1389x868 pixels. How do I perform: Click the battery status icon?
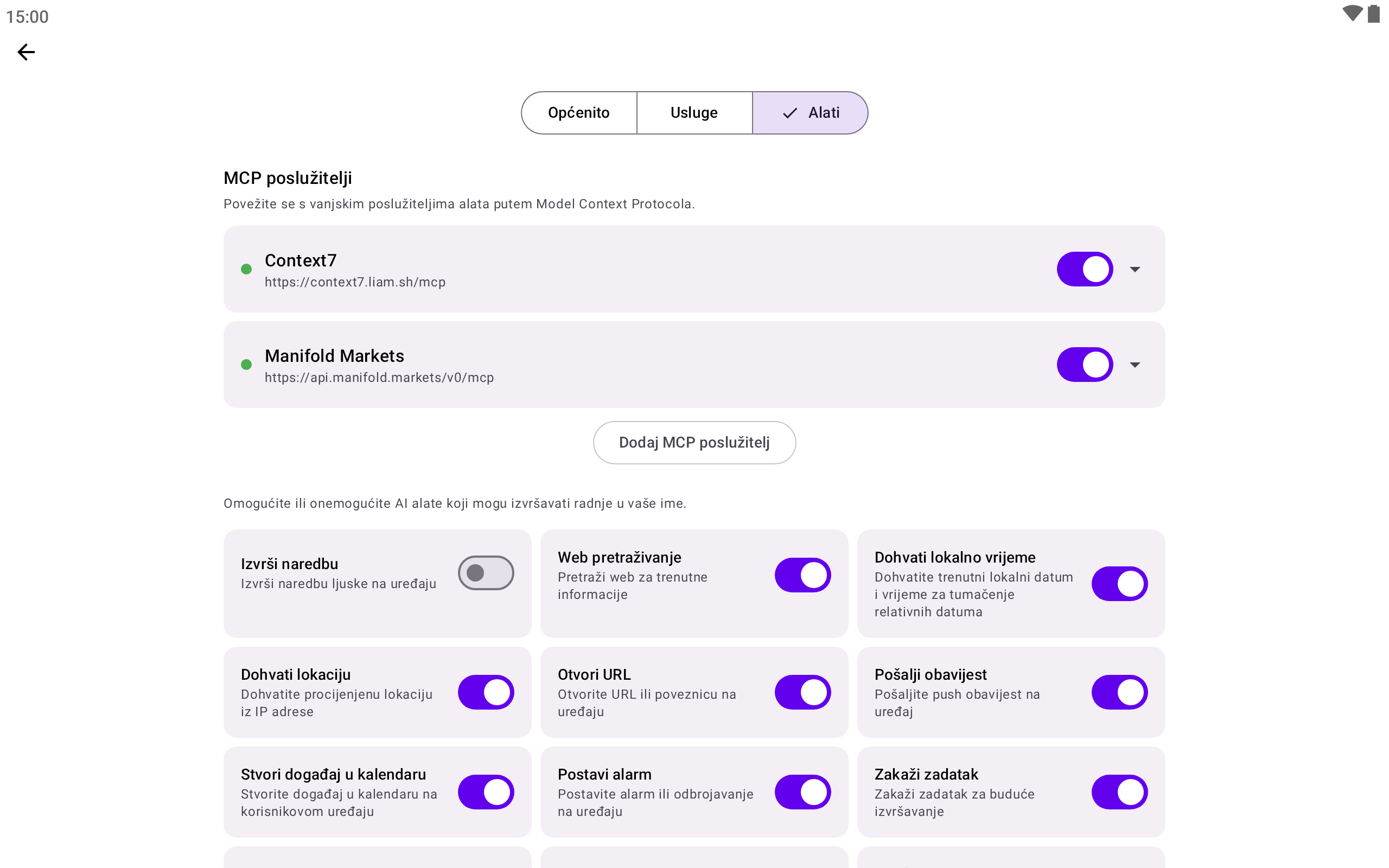tap(1373, 14)
